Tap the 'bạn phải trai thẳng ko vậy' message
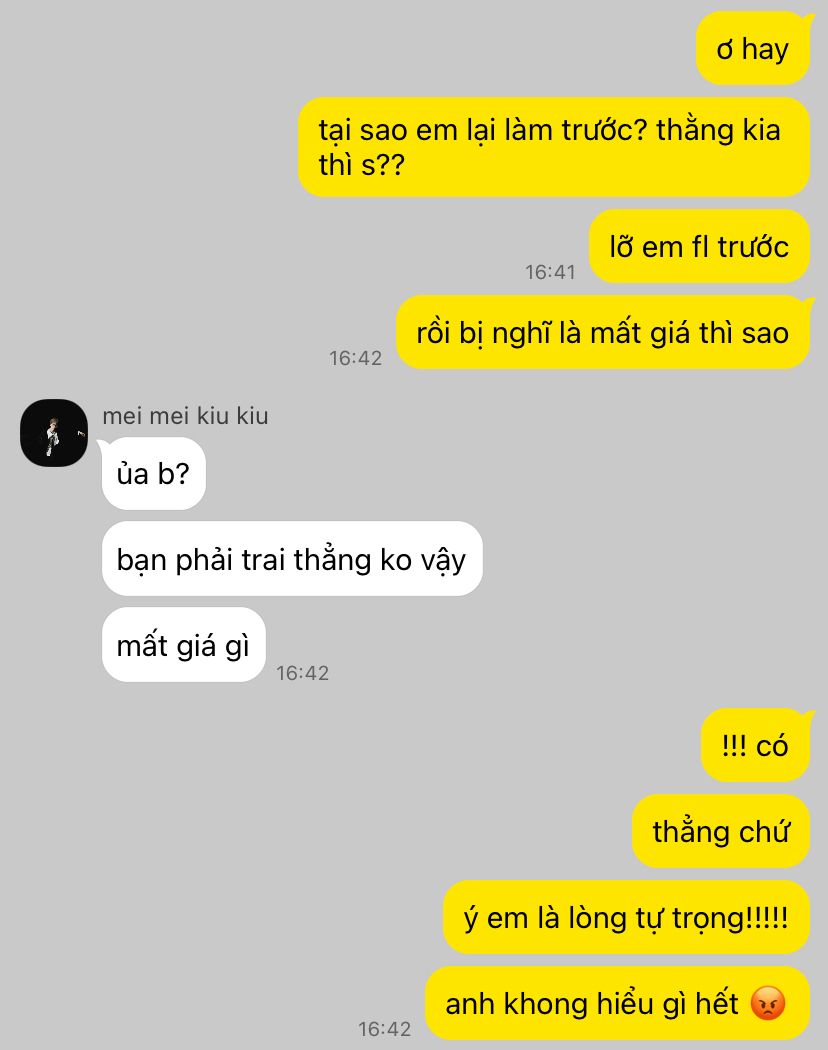This screenshot has height=1050, width=828. [x=292, y=559]
